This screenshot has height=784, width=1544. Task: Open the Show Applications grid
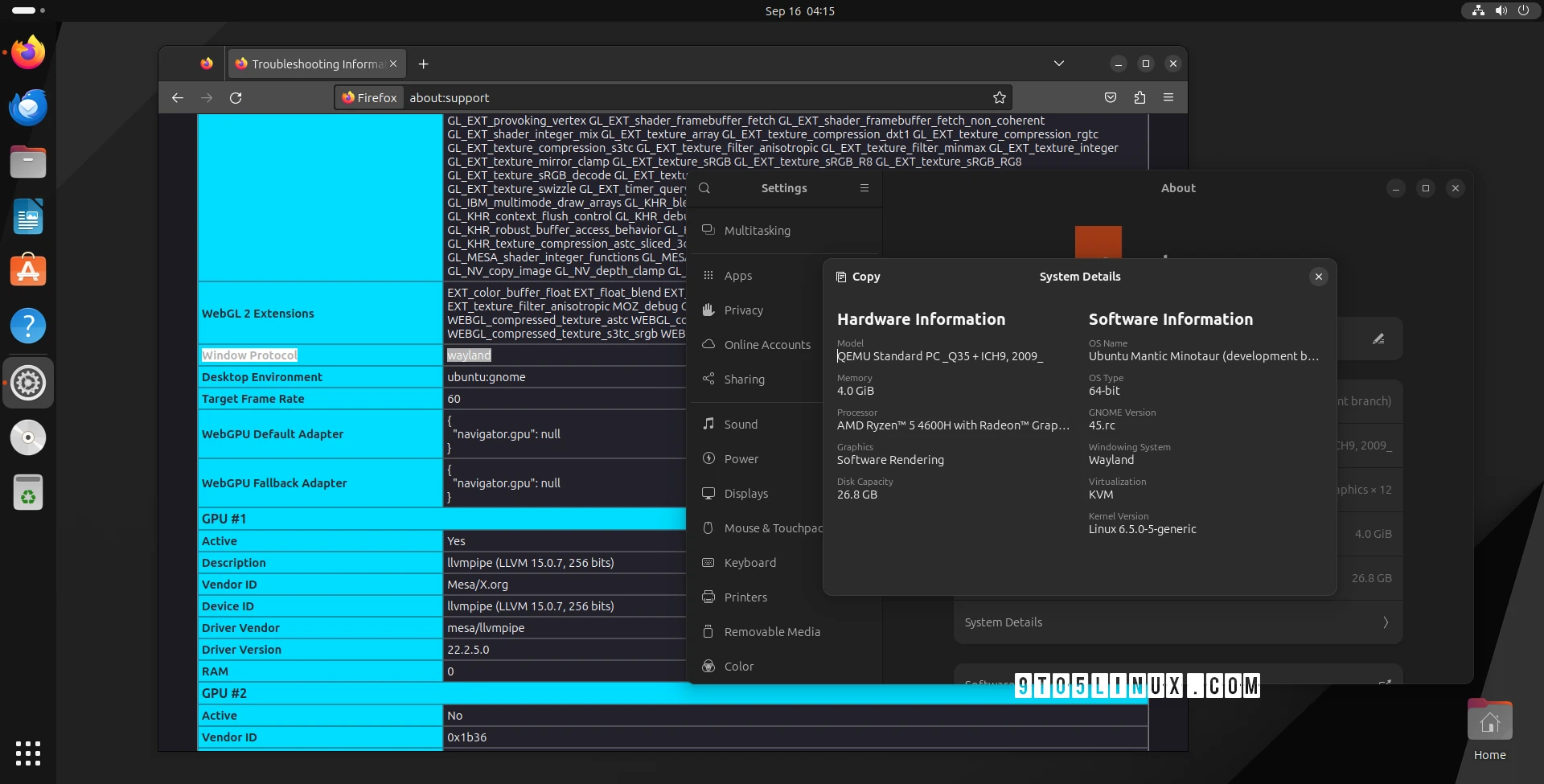coord(28,753)
